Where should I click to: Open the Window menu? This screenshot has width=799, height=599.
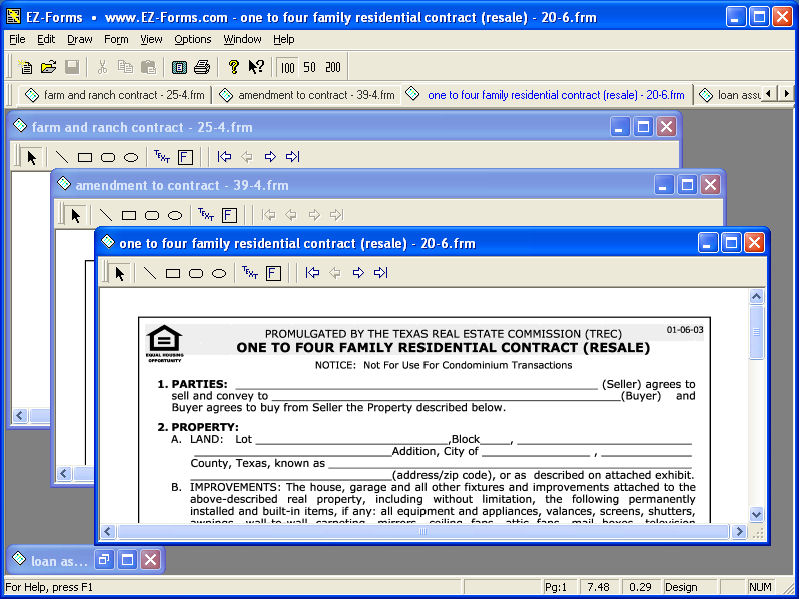pos(242,39)
